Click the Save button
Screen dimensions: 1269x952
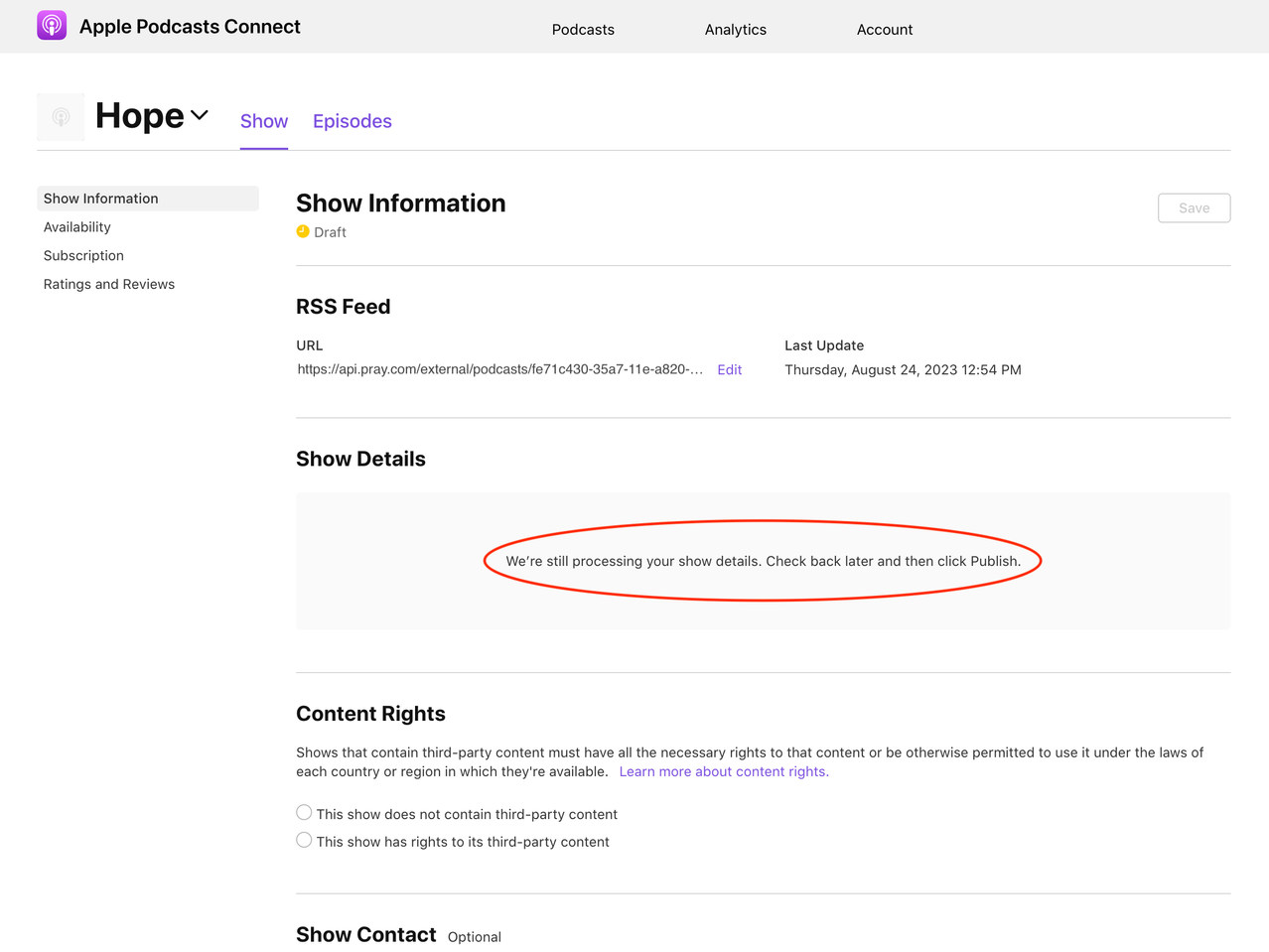coord(1193,207)
